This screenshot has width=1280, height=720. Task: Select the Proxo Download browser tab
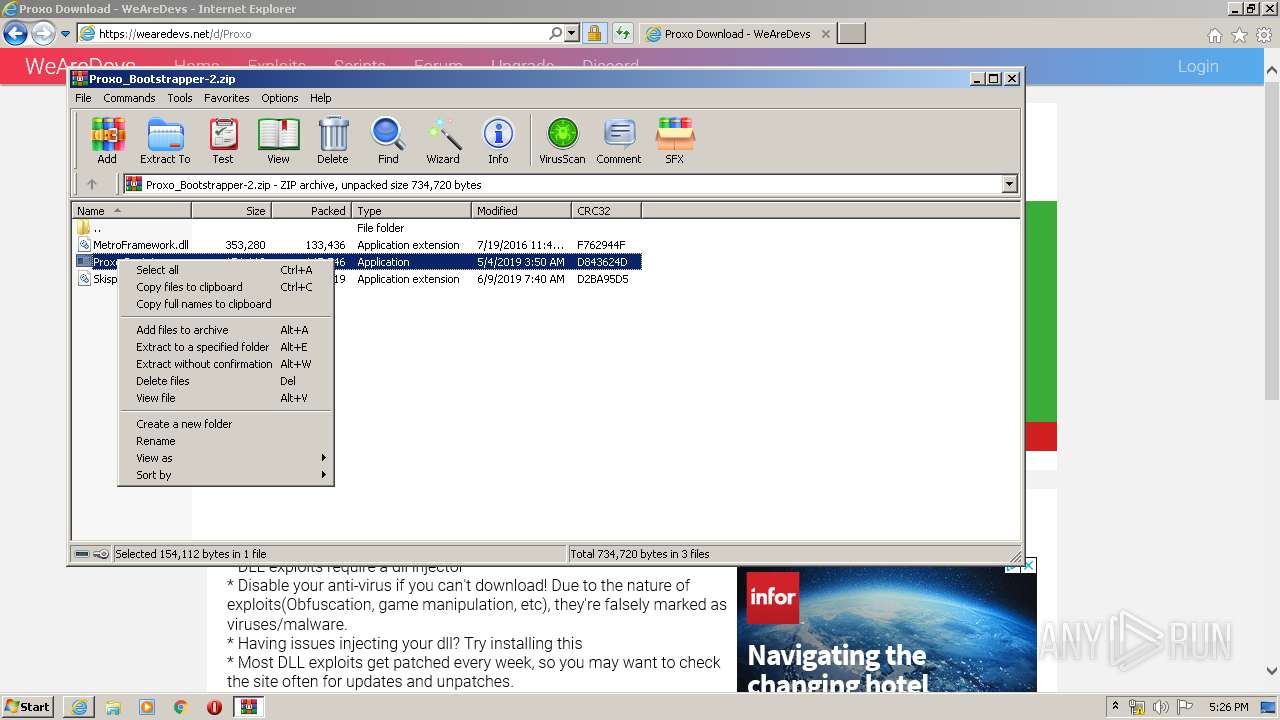[737, 34]
